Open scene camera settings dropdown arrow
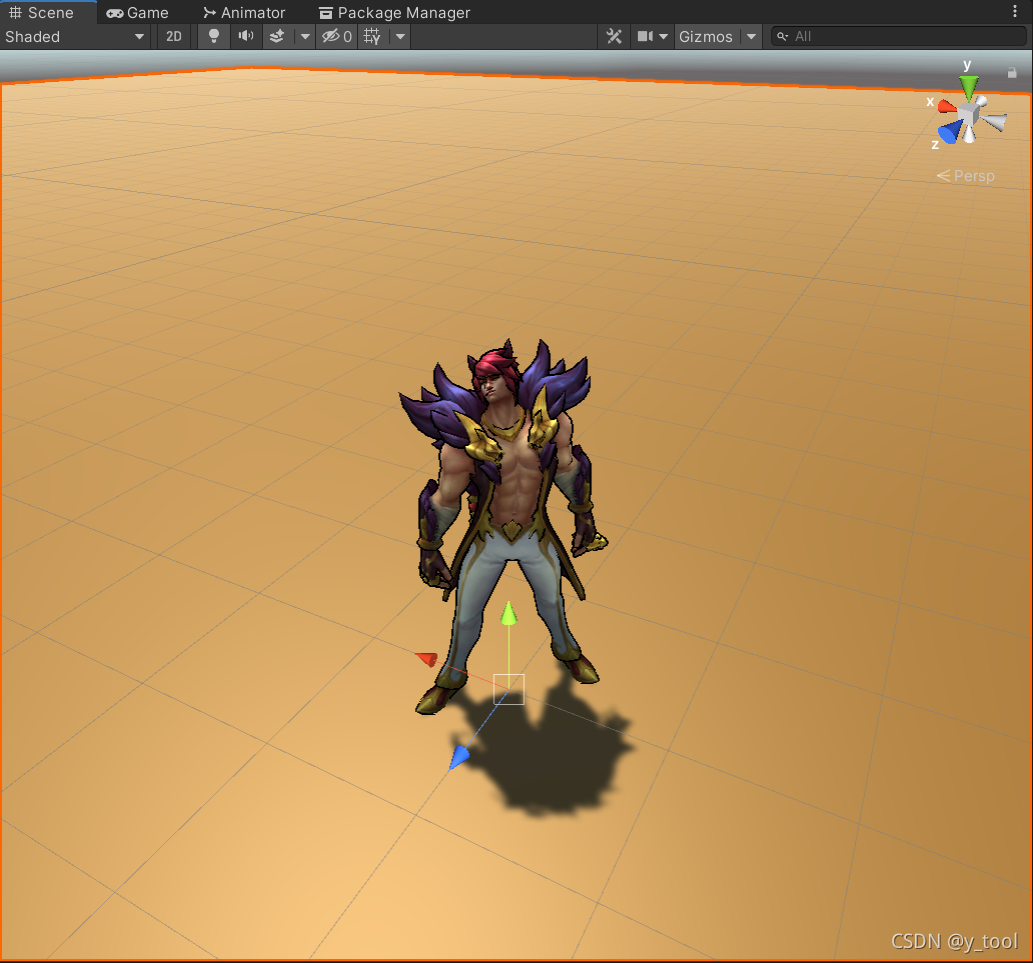Viewport: 1033px width, 963px height. [663, 37]
